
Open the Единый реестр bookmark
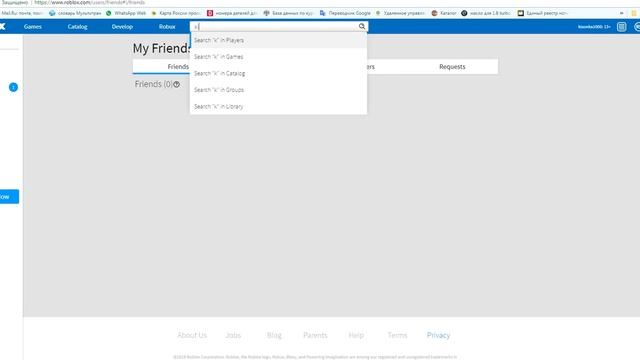tap(542, 13)
